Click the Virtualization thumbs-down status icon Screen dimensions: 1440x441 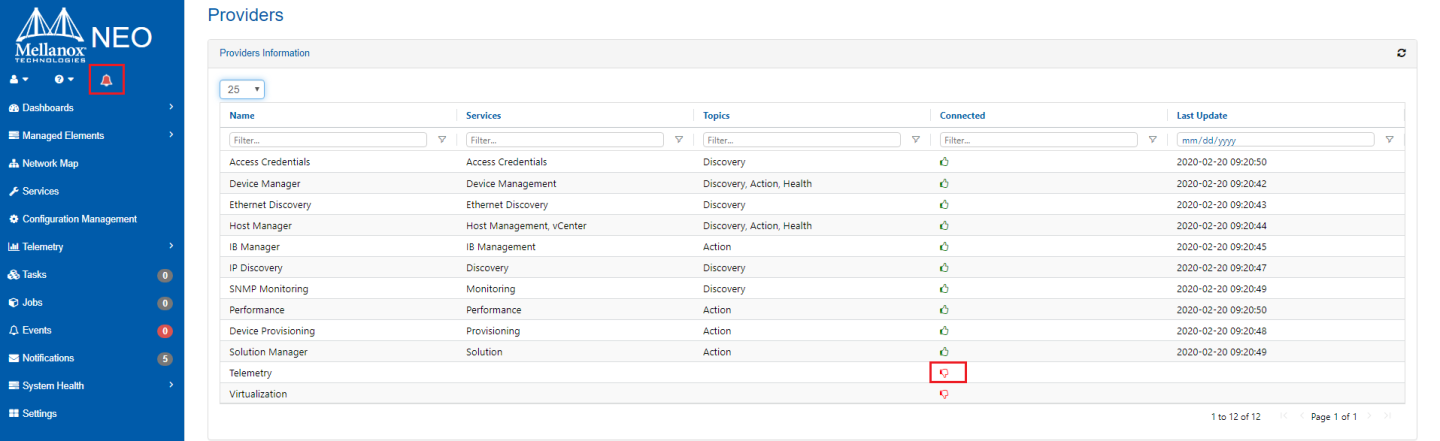[x=944, y=394]
